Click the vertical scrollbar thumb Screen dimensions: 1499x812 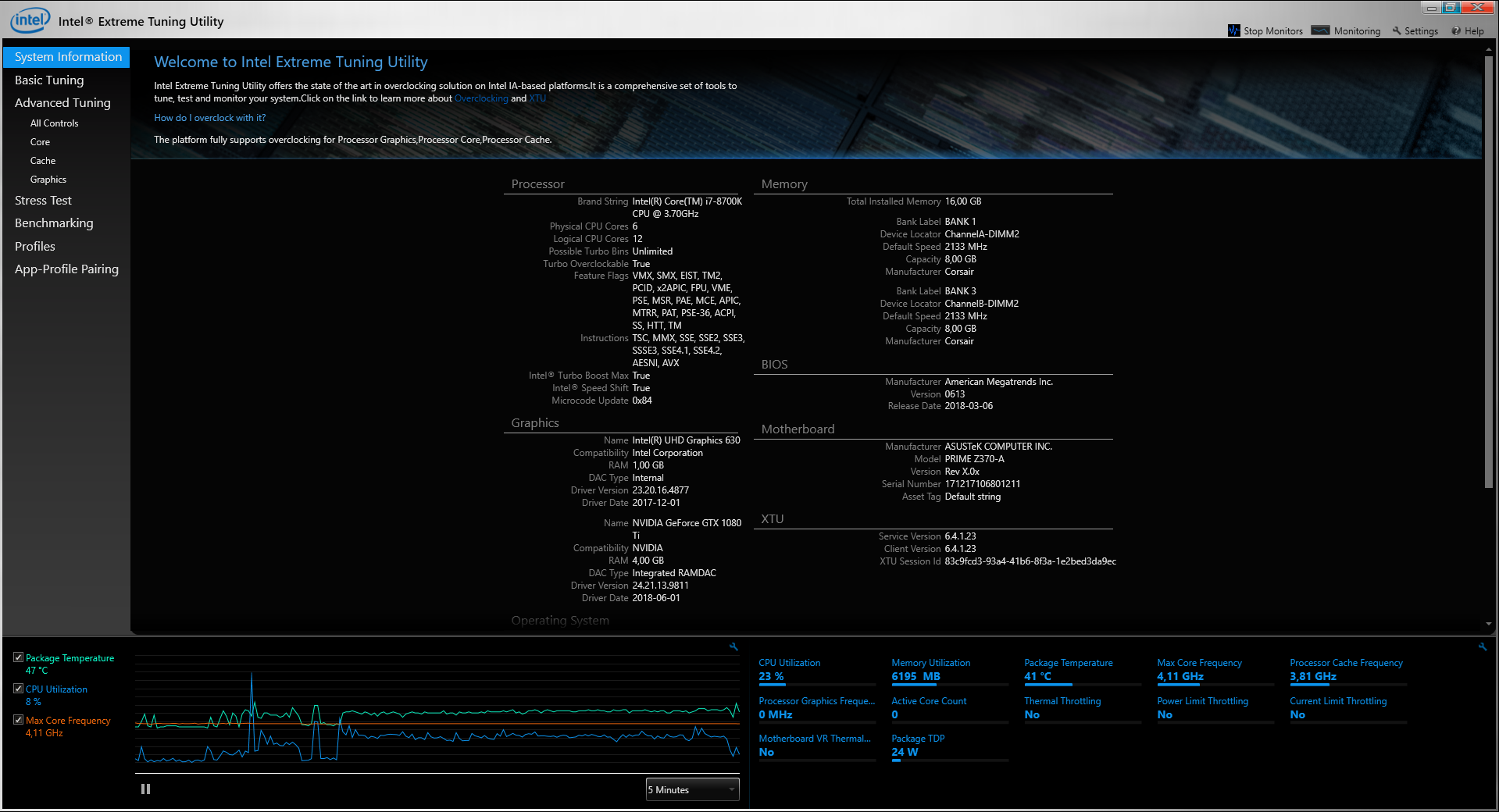pos(1488,272)
